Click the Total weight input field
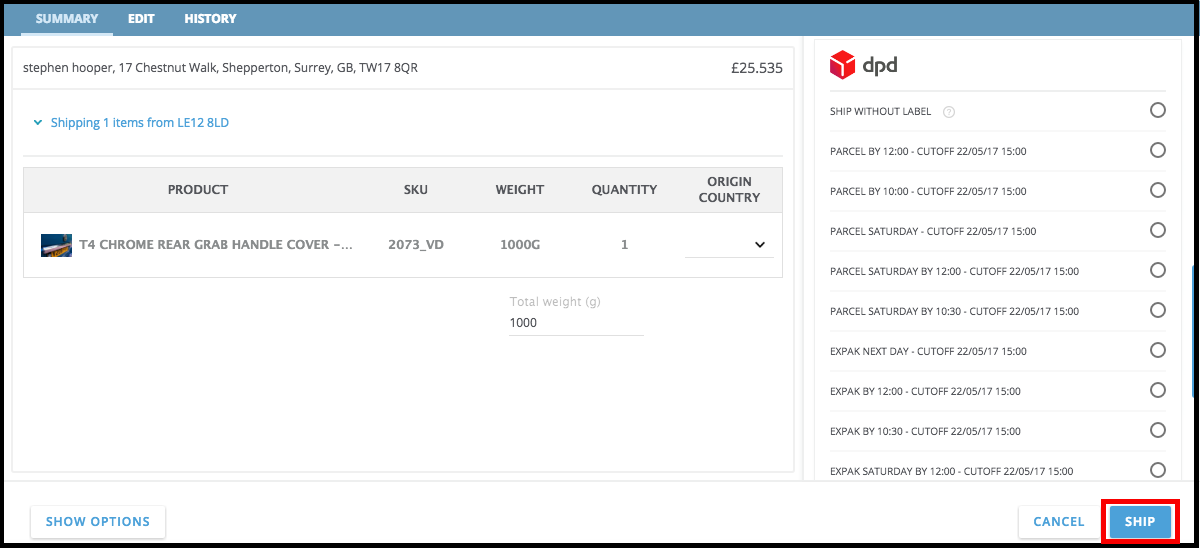The height and width of the screenshot is (548, 1200). point(576,323)
